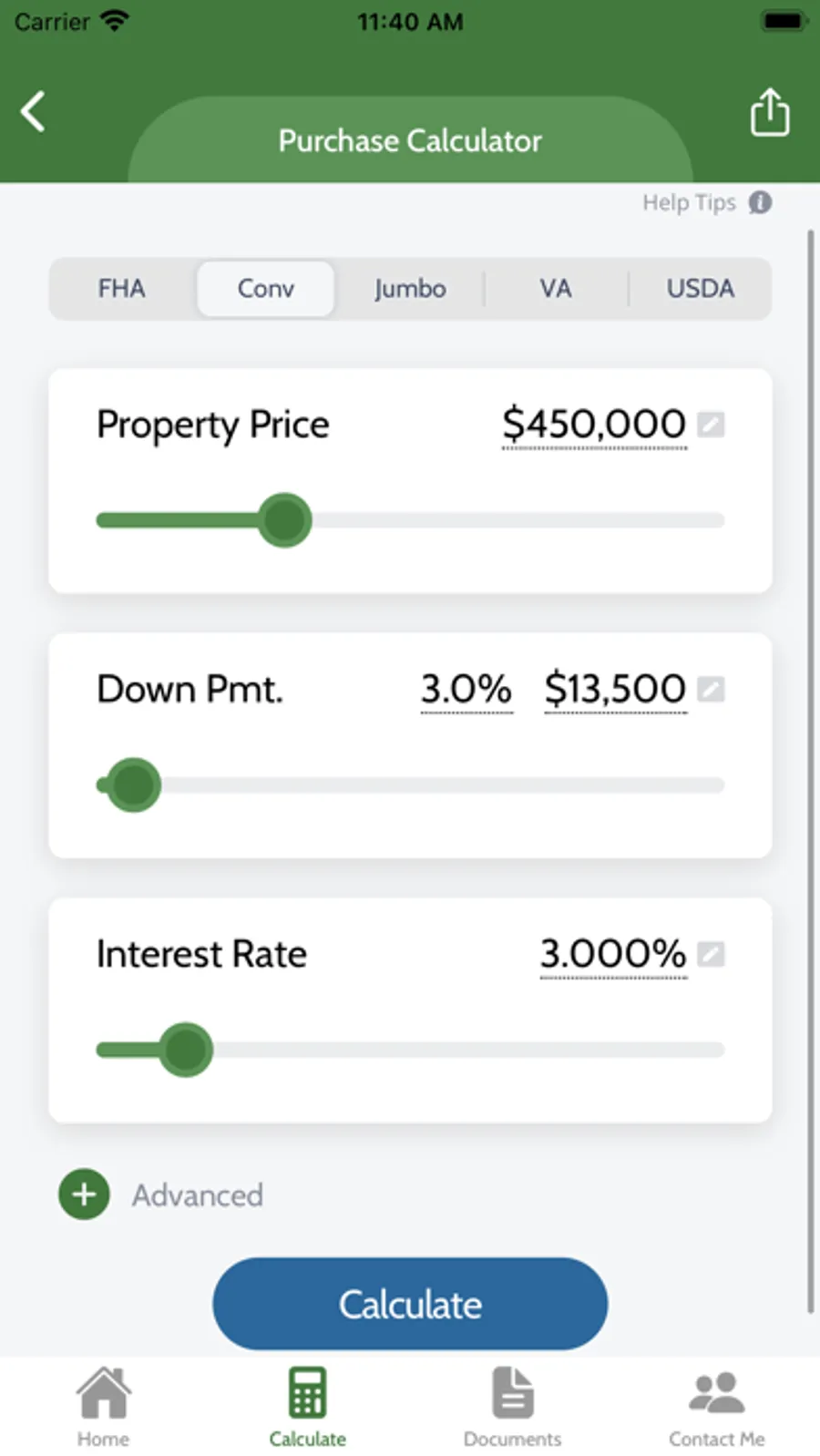Select the Conv loan segment
820x1456 pixels.
tap(265, 289)
